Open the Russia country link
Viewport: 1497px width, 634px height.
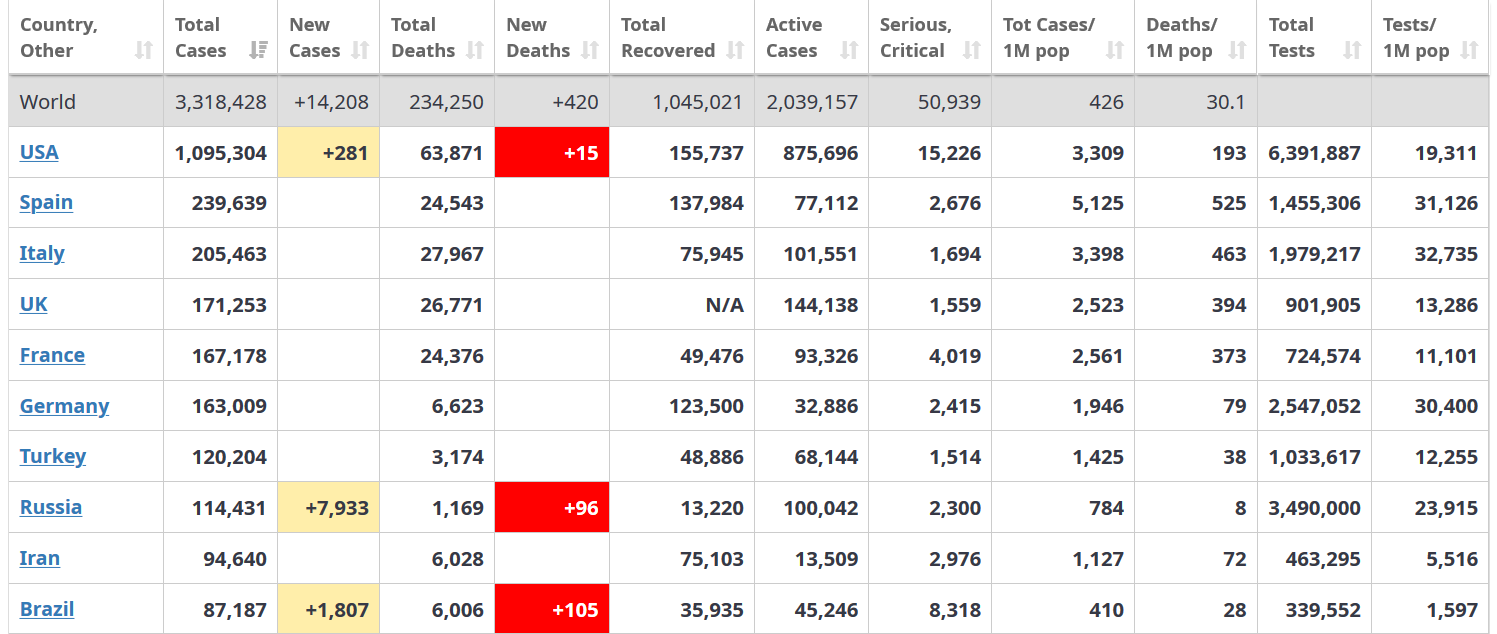click(51, 507)
